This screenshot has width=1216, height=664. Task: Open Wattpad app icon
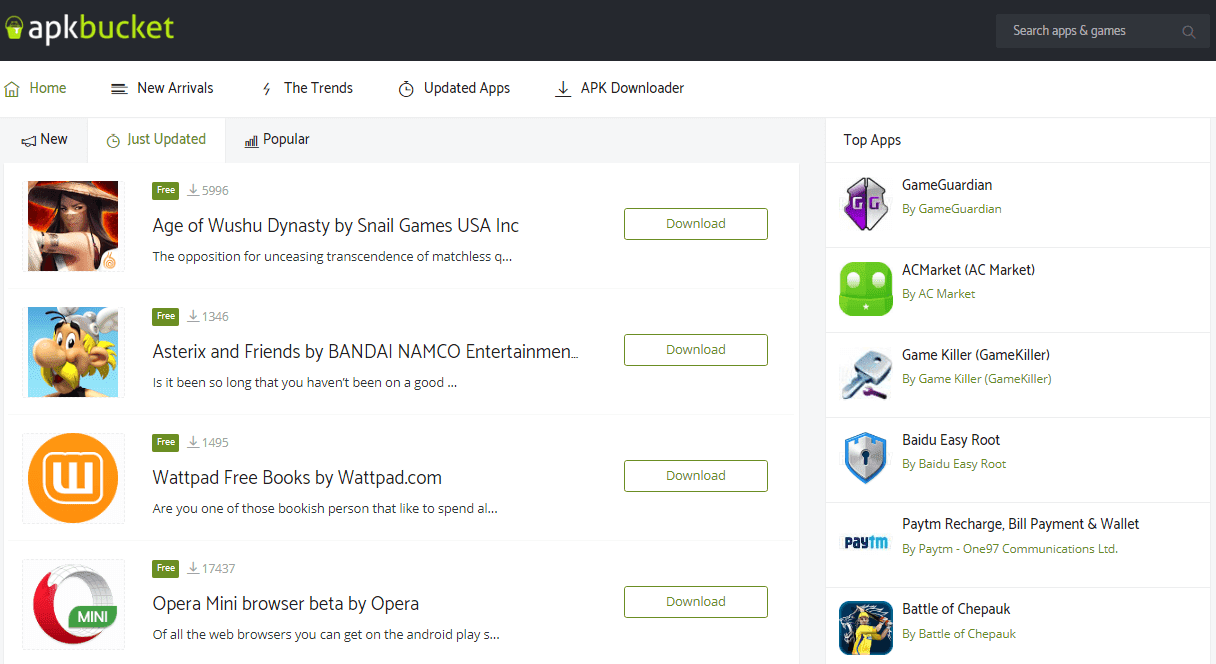coord(73,478)
